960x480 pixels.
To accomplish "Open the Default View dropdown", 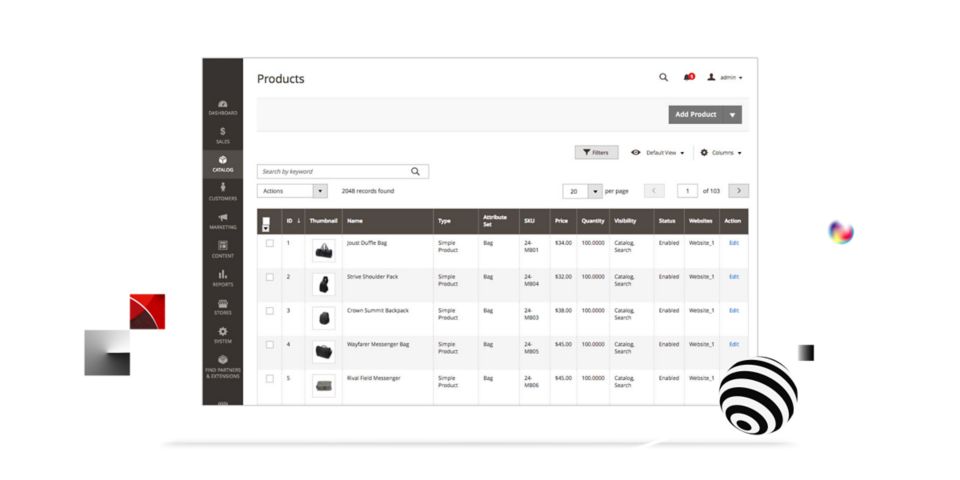I will 658,152.
